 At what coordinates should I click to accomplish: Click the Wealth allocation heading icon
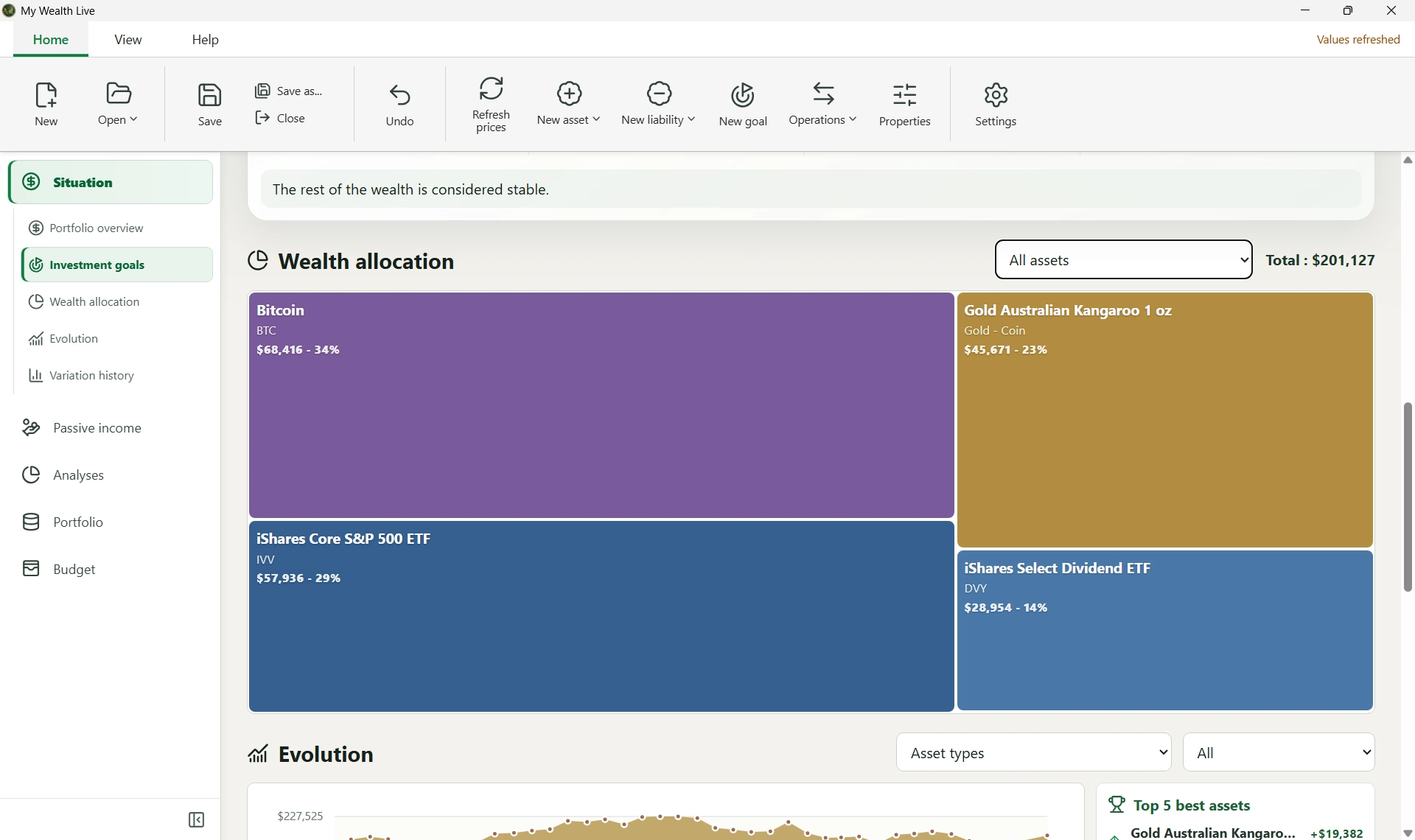pyautogui.click(x=258, y=261)
